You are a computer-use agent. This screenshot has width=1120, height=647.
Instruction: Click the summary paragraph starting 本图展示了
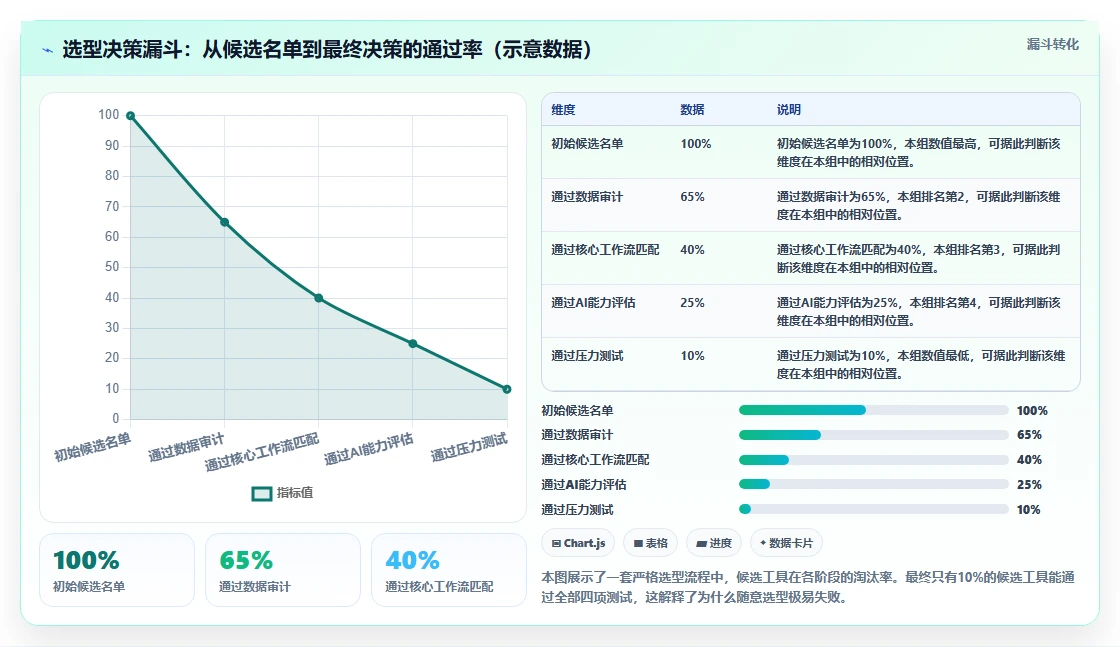(808, 587)
